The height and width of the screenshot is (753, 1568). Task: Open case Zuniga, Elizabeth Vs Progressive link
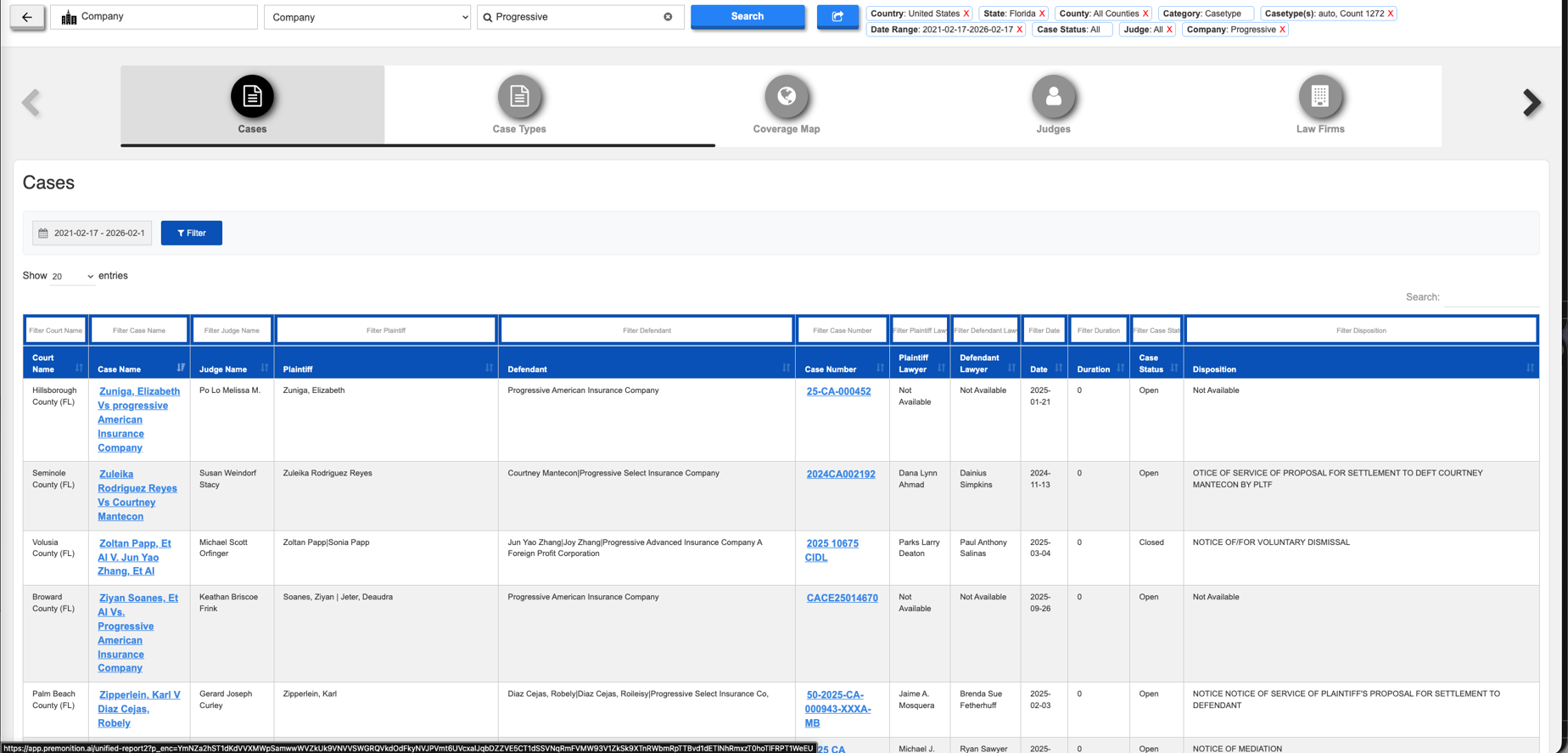tap(137, 419)
